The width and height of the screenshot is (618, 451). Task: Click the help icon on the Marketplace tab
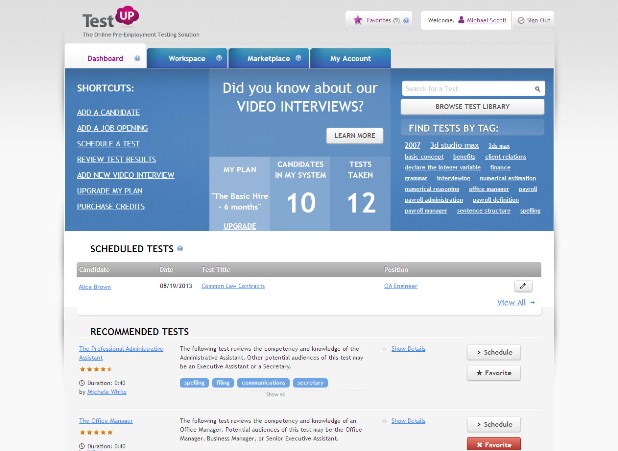[x=298, y=58]
